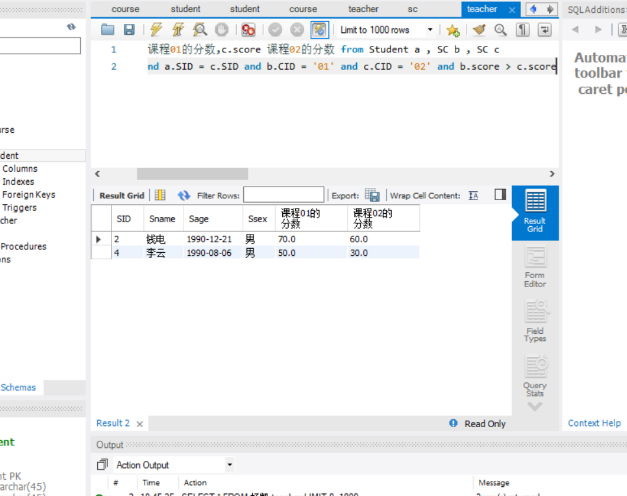Execute statement under cursor with lightning-cursor icon

(178, 30)
